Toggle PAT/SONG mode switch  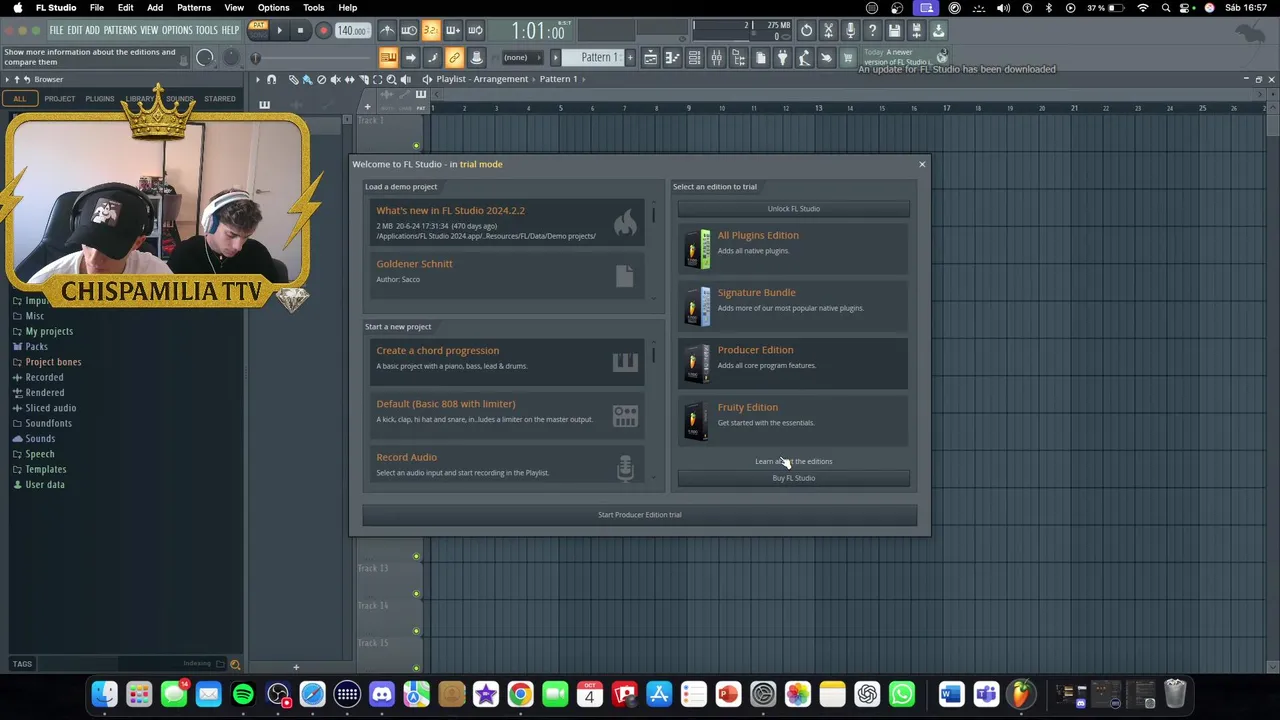click(258, 30)
